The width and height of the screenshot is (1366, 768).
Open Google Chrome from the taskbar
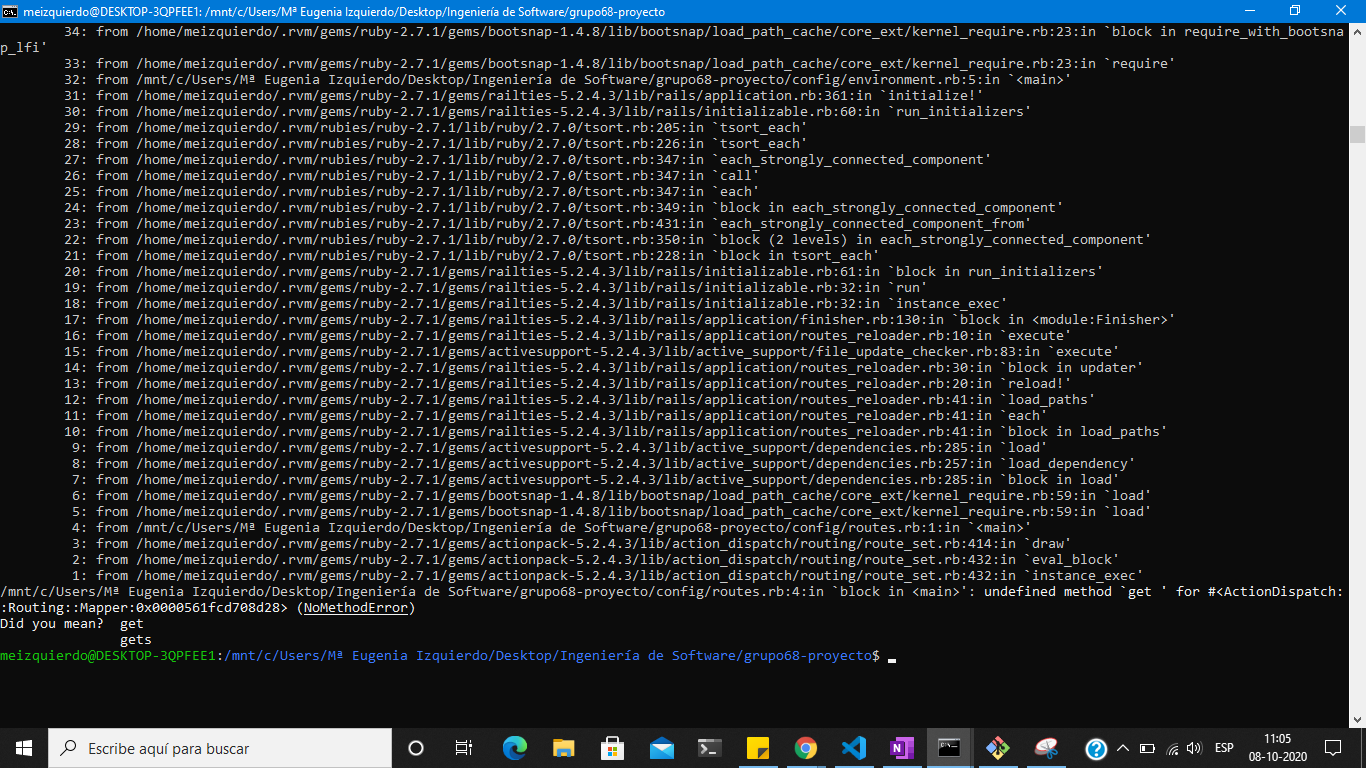click(806, 747)
